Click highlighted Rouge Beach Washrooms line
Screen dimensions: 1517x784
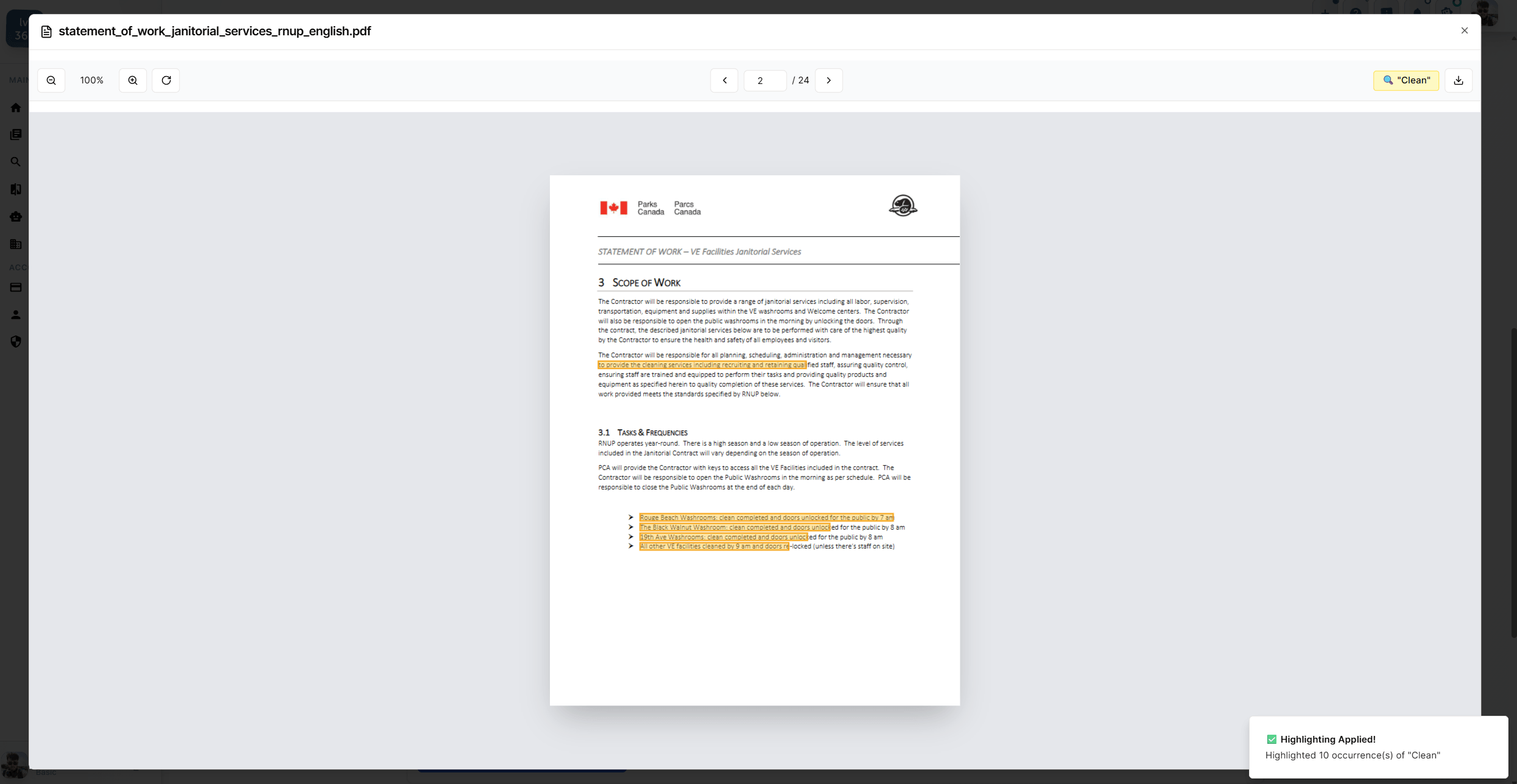766,517
